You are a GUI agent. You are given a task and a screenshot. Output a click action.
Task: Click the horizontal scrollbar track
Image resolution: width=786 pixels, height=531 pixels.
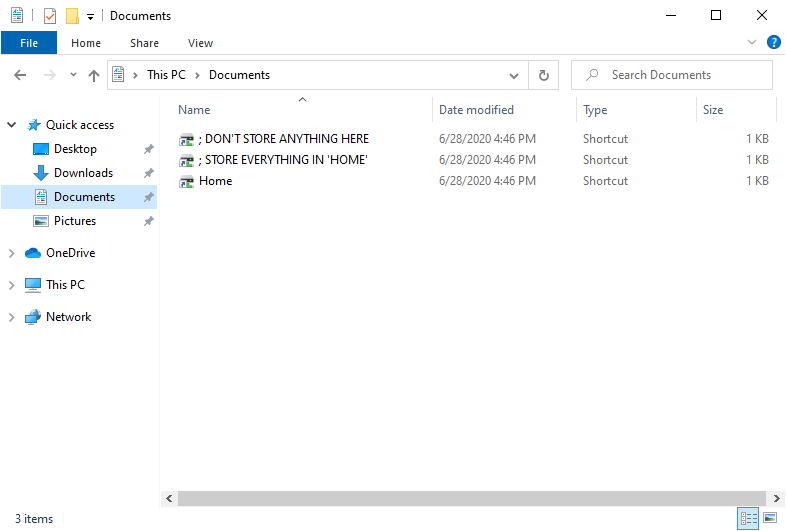click(470, 498)
